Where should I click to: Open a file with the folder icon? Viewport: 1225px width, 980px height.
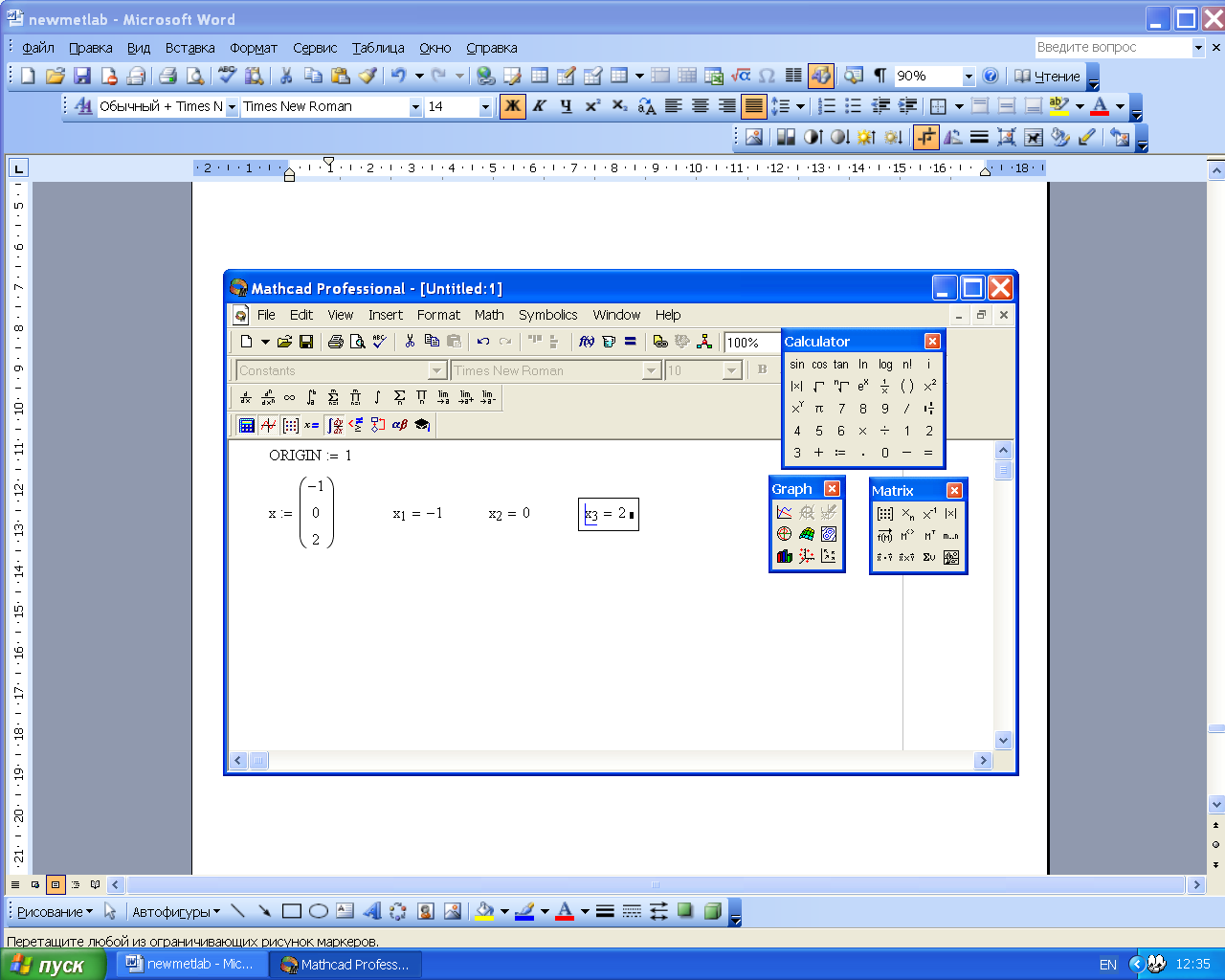(x=56, y=76)
